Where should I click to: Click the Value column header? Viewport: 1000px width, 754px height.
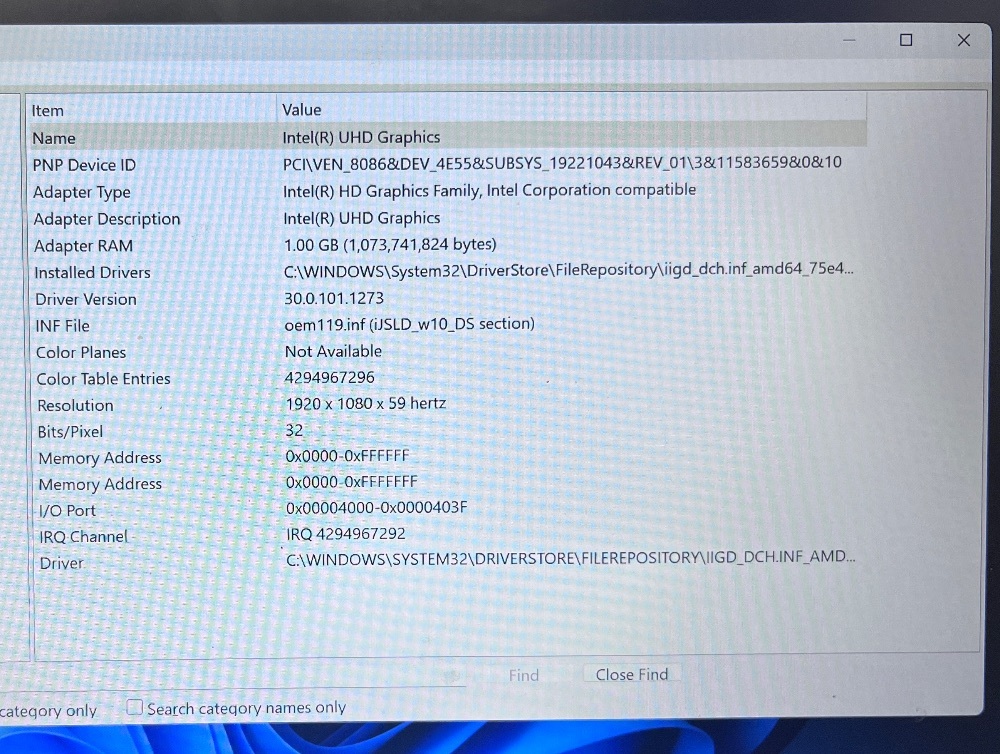[x=571, y=109]
